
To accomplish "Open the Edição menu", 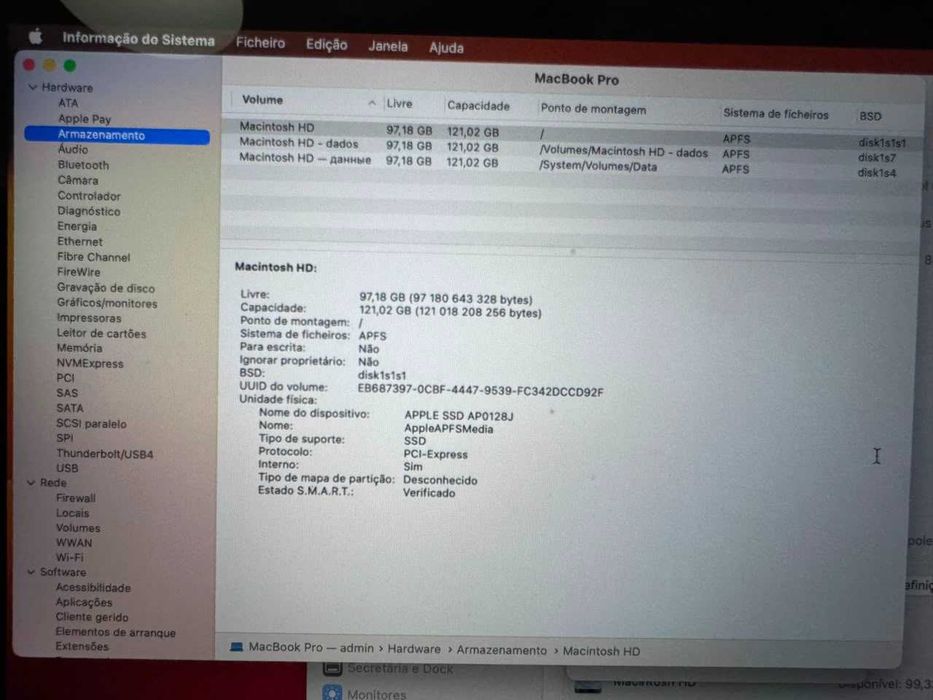I will [x=327, y=45].
